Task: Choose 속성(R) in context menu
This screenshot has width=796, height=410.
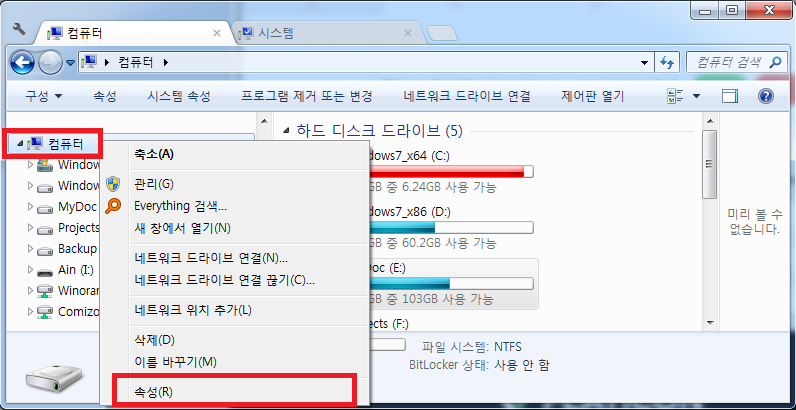Action: click(x=153, y=392)
